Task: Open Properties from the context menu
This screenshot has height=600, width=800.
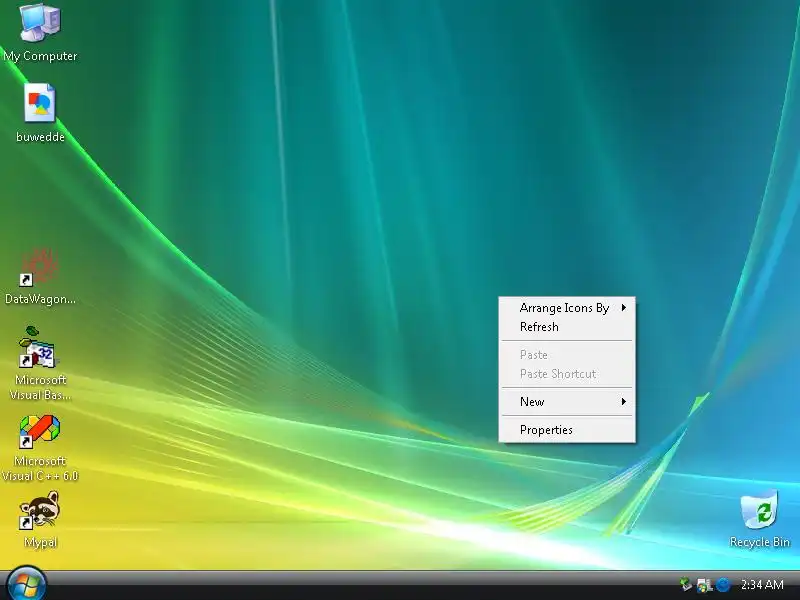Action: 567,430
